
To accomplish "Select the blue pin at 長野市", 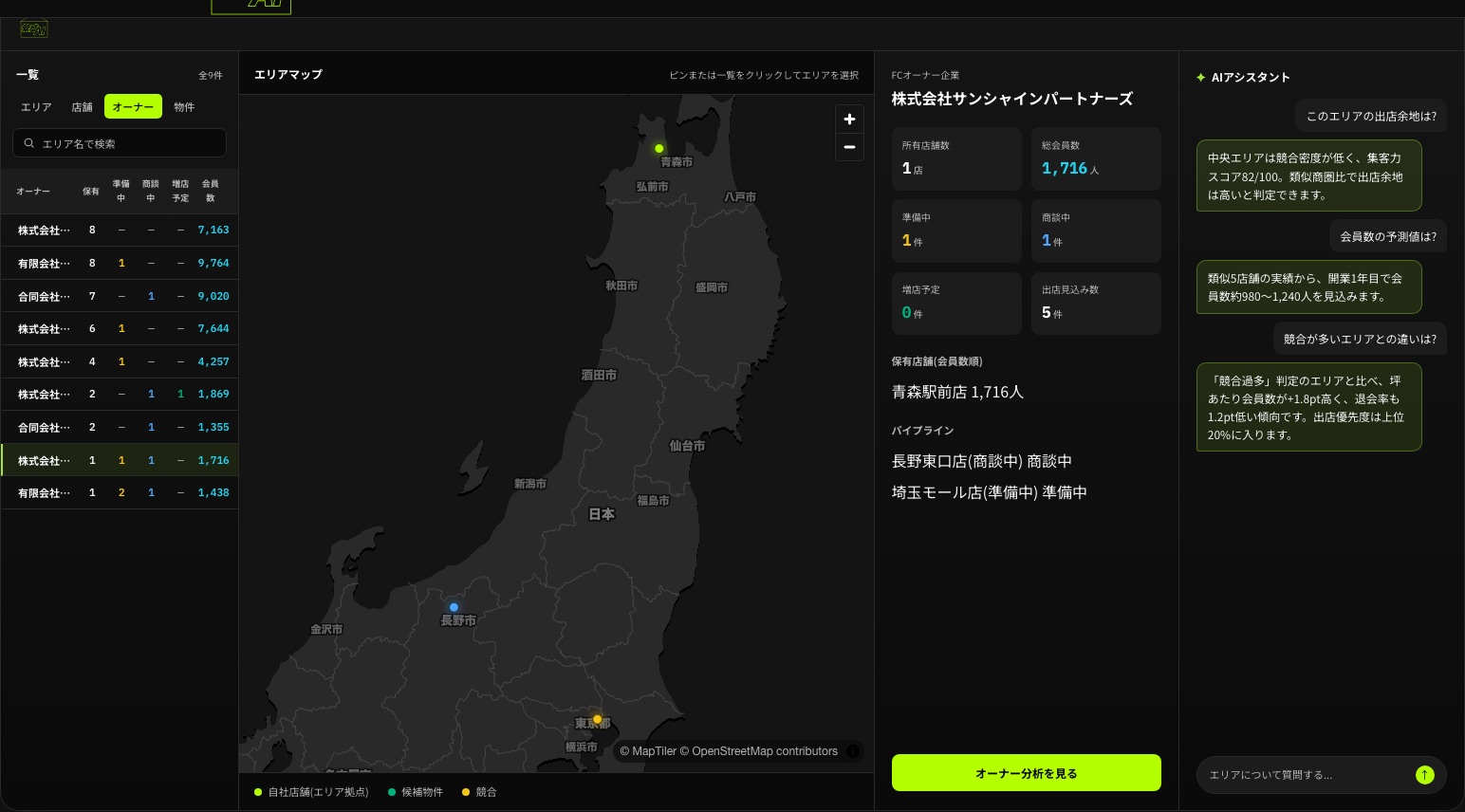I will (454, 607).
